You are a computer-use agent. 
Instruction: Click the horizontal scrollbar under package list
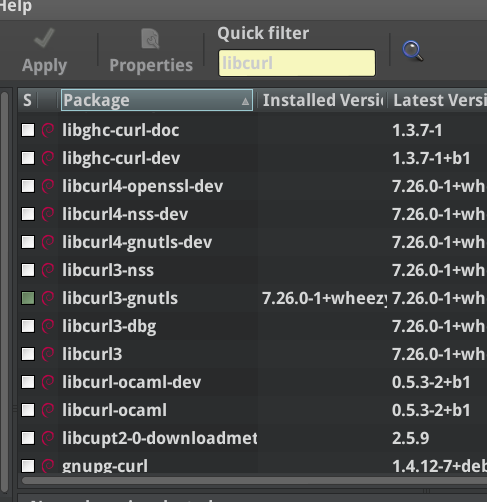253,481
